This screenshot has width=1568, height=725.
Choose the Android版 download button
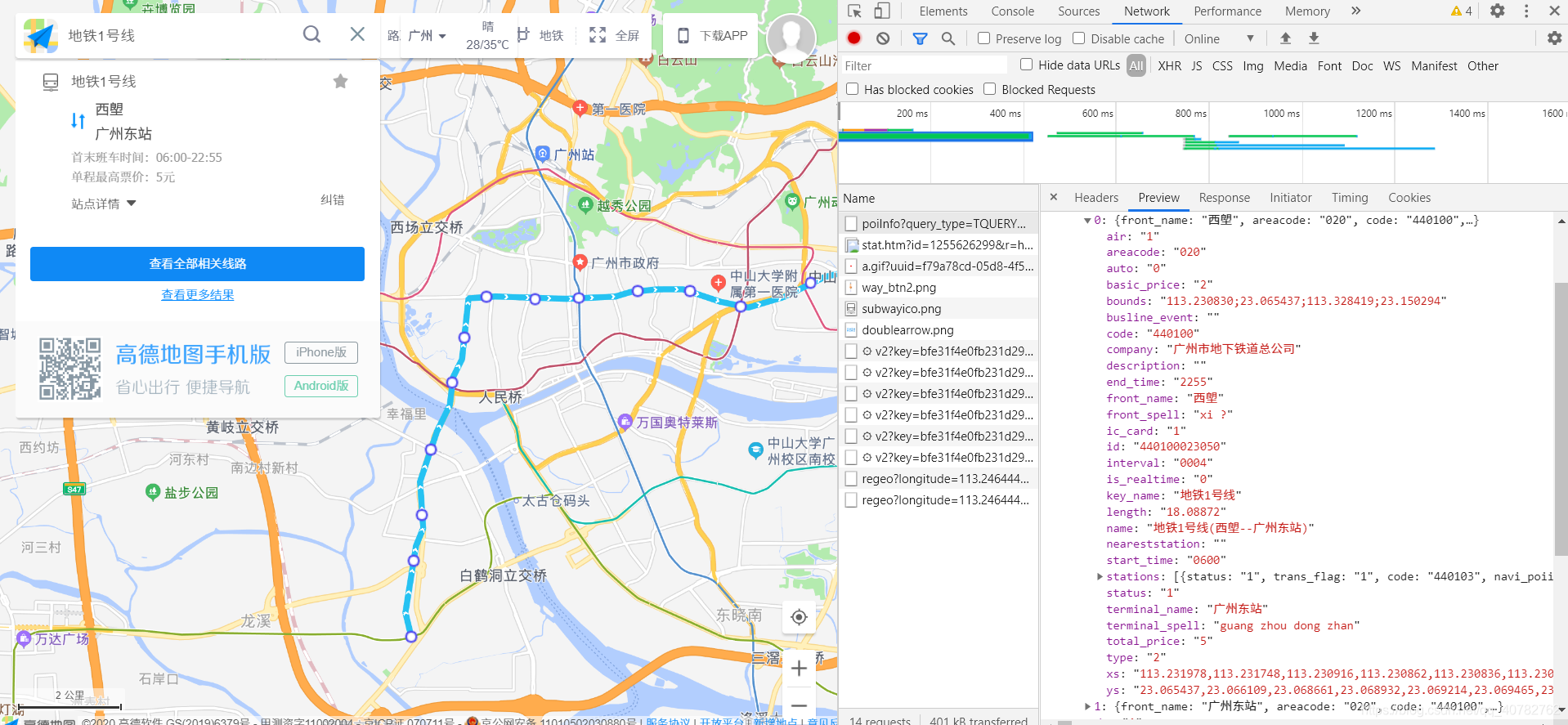[321, 386]
